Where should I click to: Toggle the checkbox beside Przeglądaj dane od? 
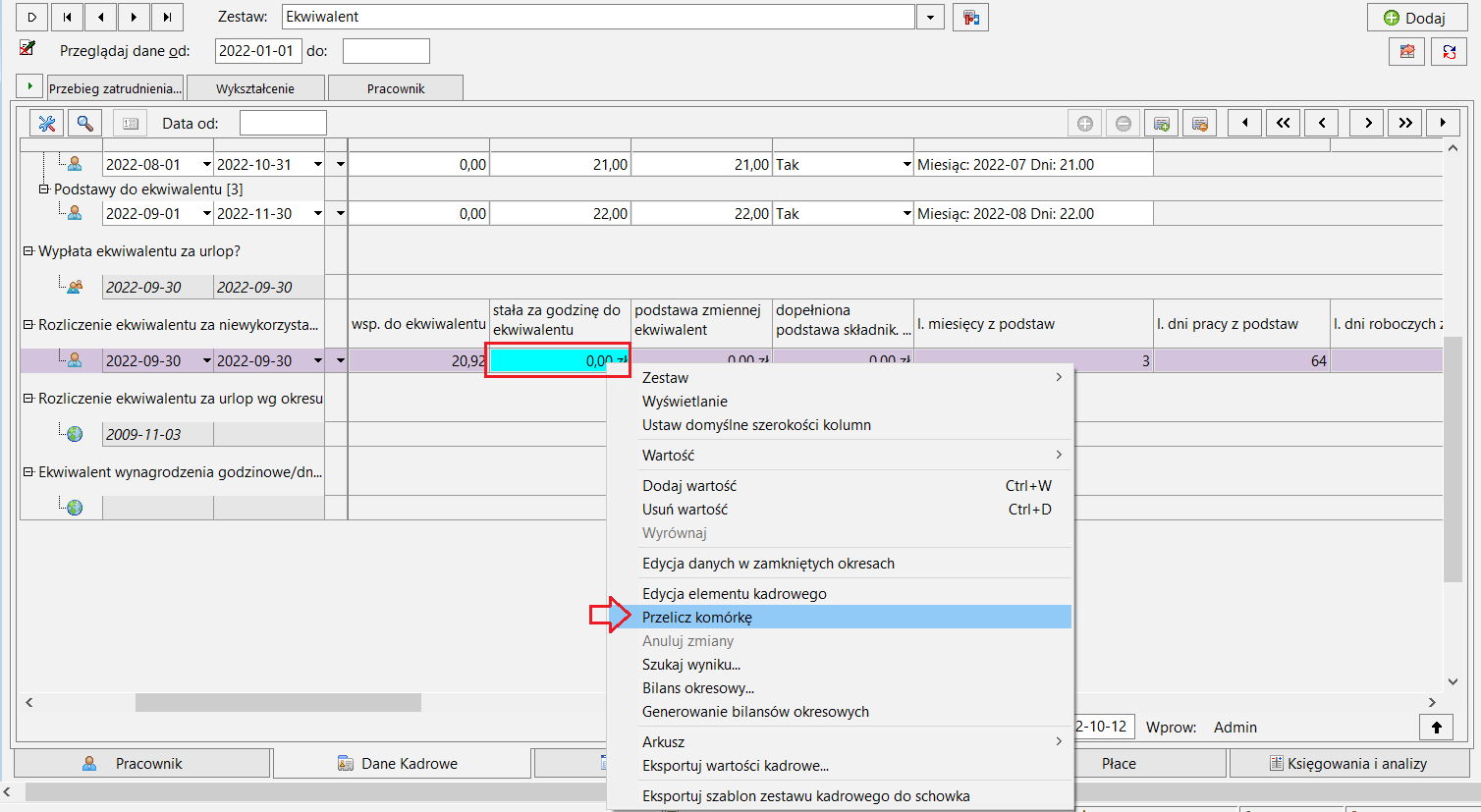point(27,48)
